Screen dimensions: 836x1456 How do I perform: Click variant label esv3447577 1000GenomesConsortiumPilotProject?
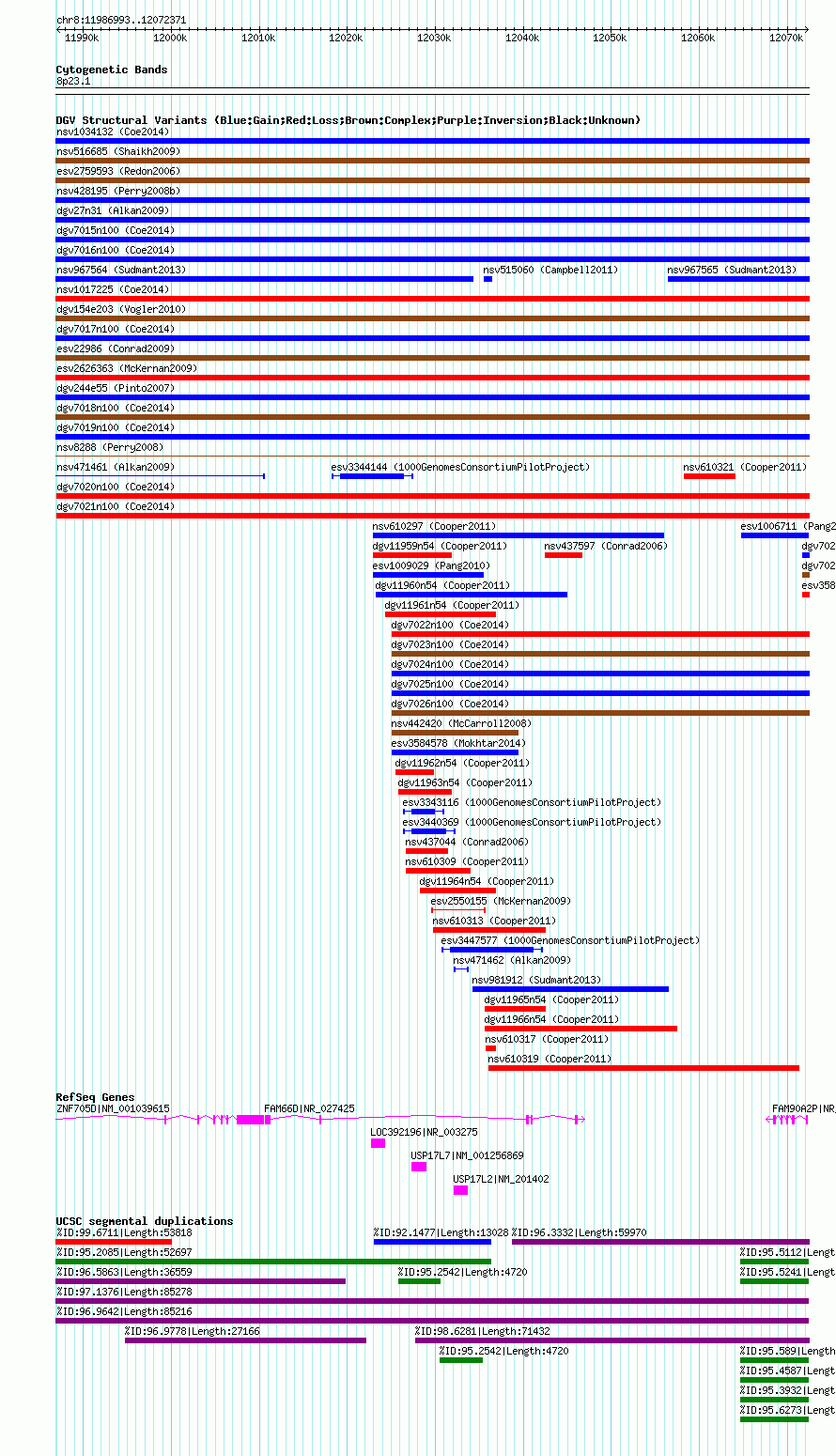570,940
